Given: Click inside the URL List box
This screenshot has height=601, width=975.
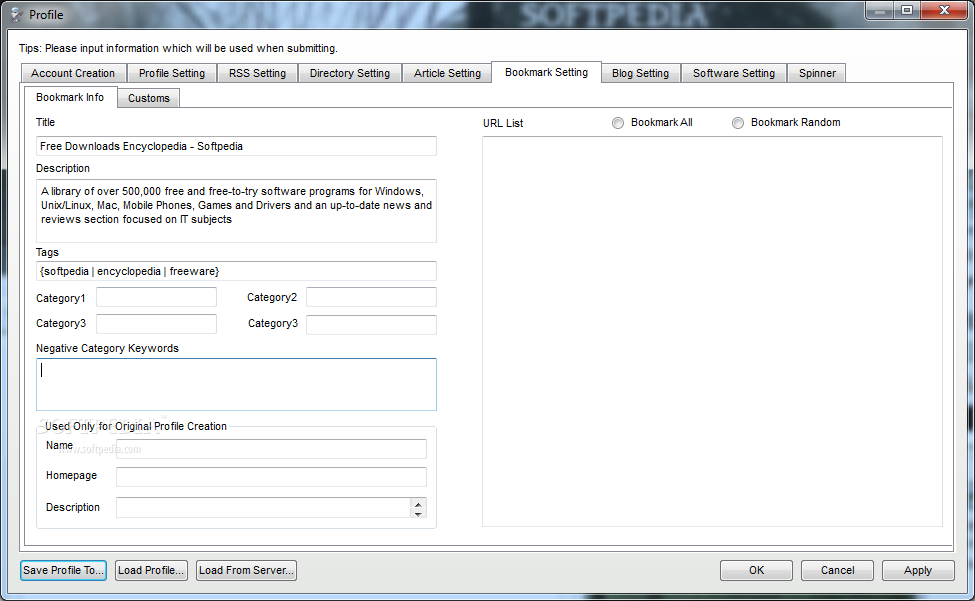Looking at the screenshot, I should 712,331.
